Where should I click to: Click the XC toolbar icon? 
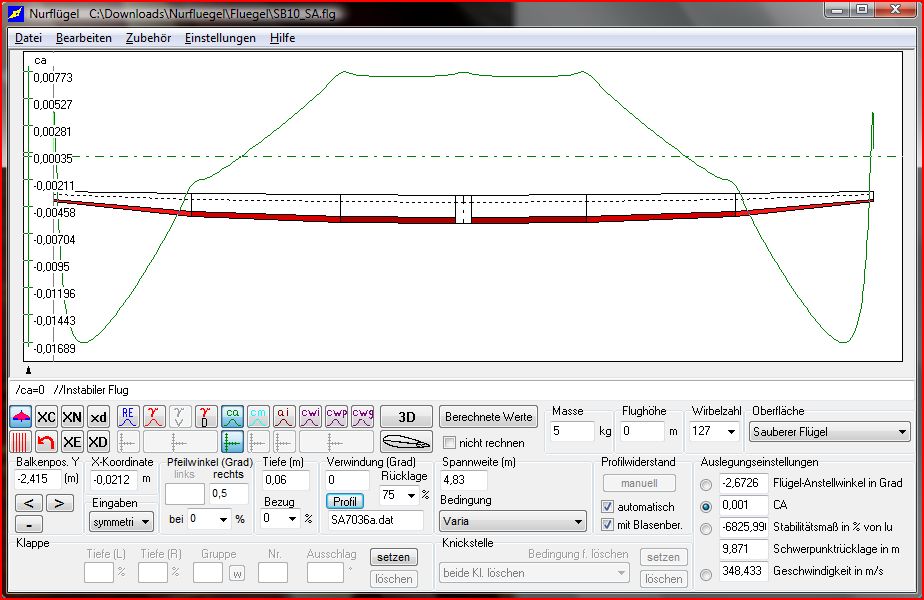coord(46,417)
